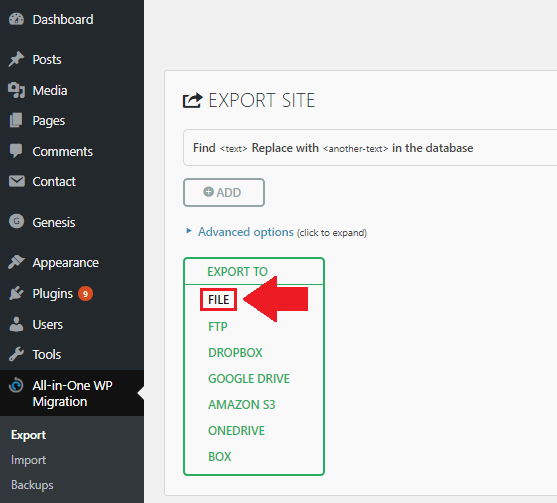Click the Users person icon
The width and height of the screenshot is (557, 503).
tap(16, 324)
